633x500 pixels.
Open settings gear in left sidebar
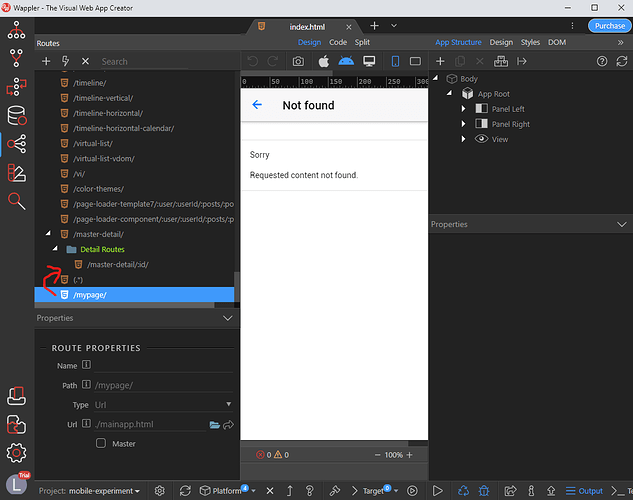point(16,452)
